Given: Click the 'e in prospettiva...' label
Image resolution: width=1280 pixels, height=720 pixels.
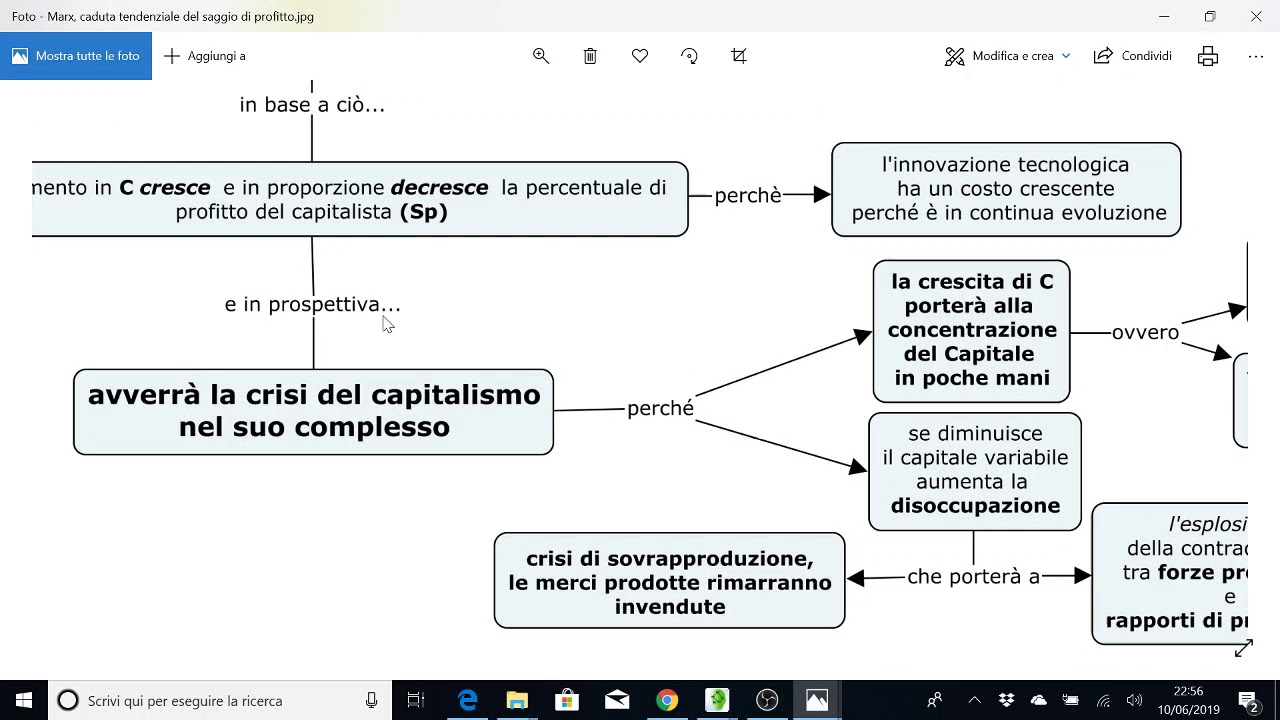Looking at the screenshot, I should coord(312,304).
